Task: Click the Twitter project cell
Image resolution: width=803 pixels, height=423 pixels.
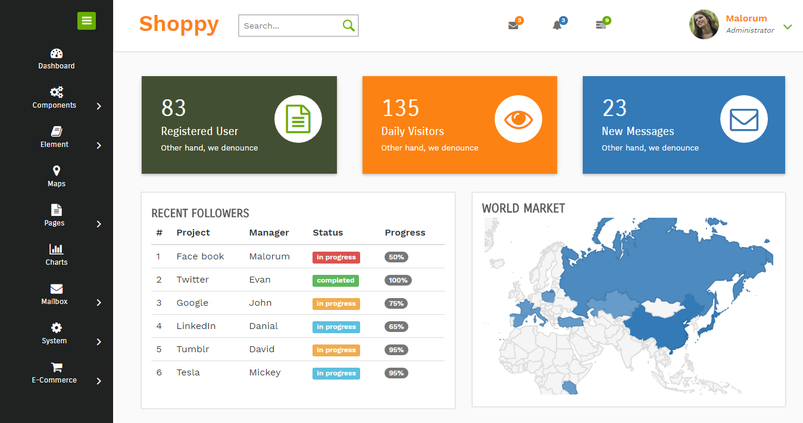Action: tap(192, 280)
